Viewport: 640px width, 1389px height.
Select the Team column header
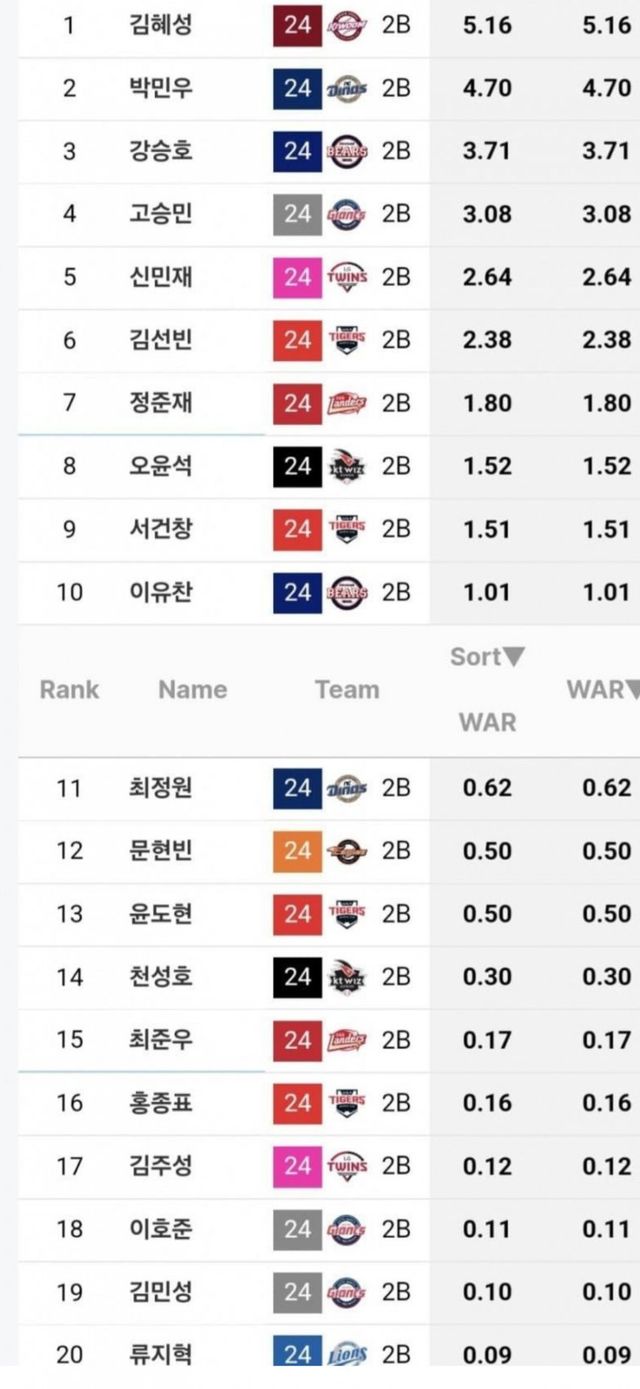(x=347, y=689)
